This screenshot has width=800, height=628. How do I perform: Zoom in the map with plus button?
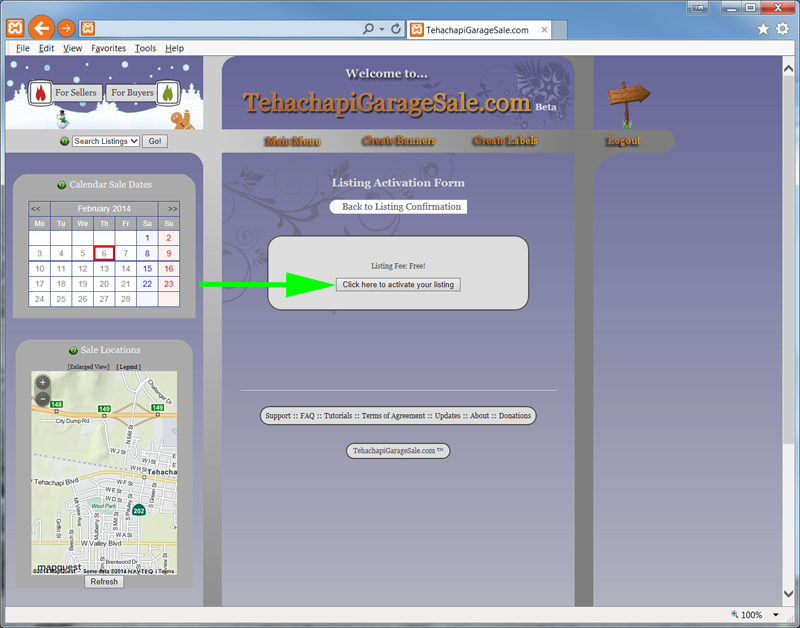point(43,382)
